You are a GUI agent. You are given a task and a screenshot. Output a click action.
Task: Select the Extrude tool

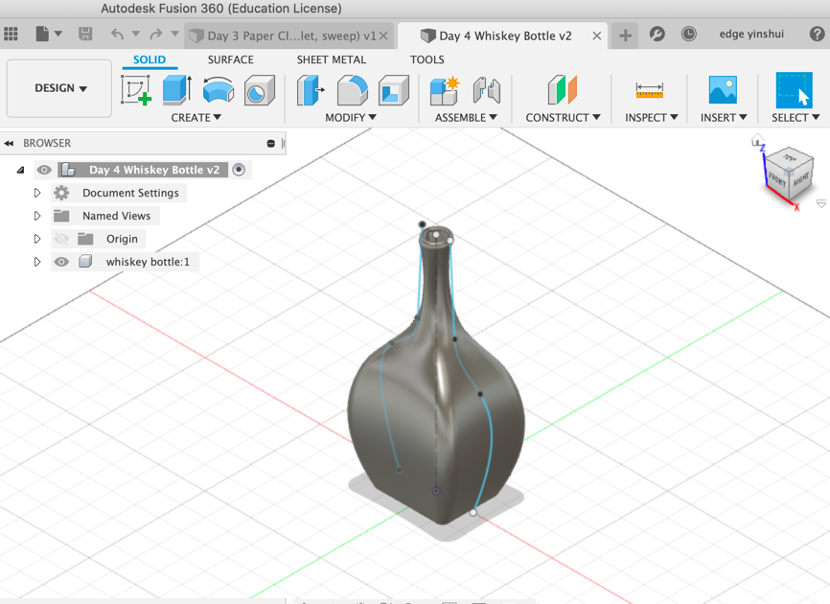(177, 89)
